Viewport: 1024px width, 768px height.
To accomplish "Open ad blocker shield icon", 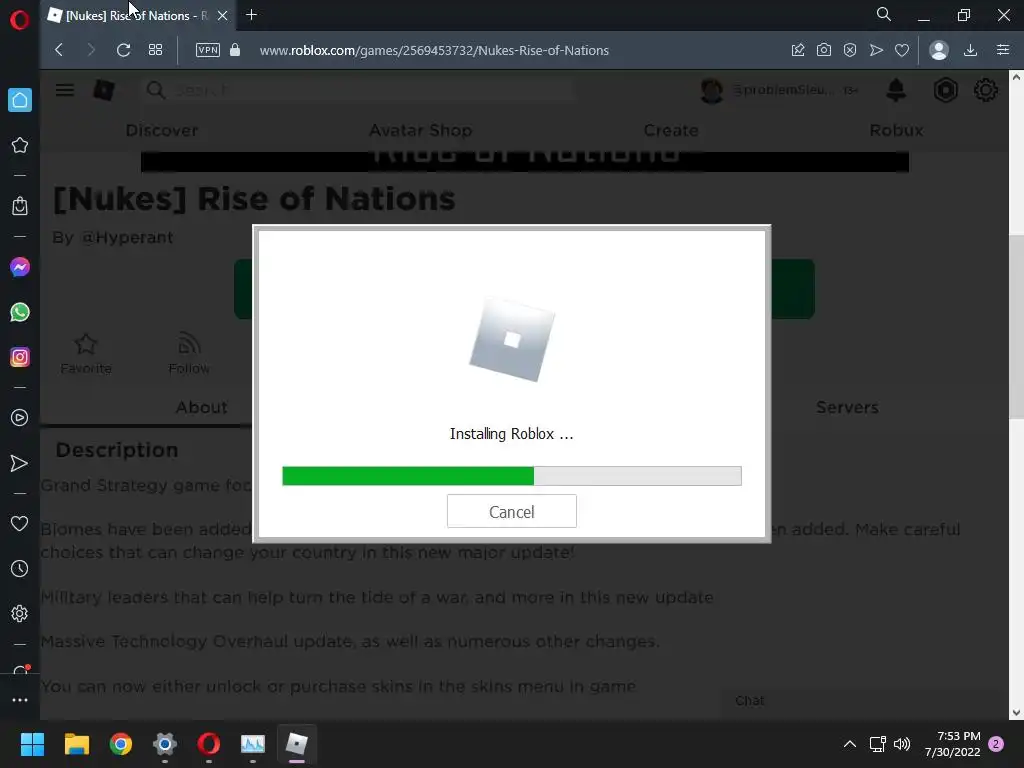I will pyautogui.click(x=850, y=50).
